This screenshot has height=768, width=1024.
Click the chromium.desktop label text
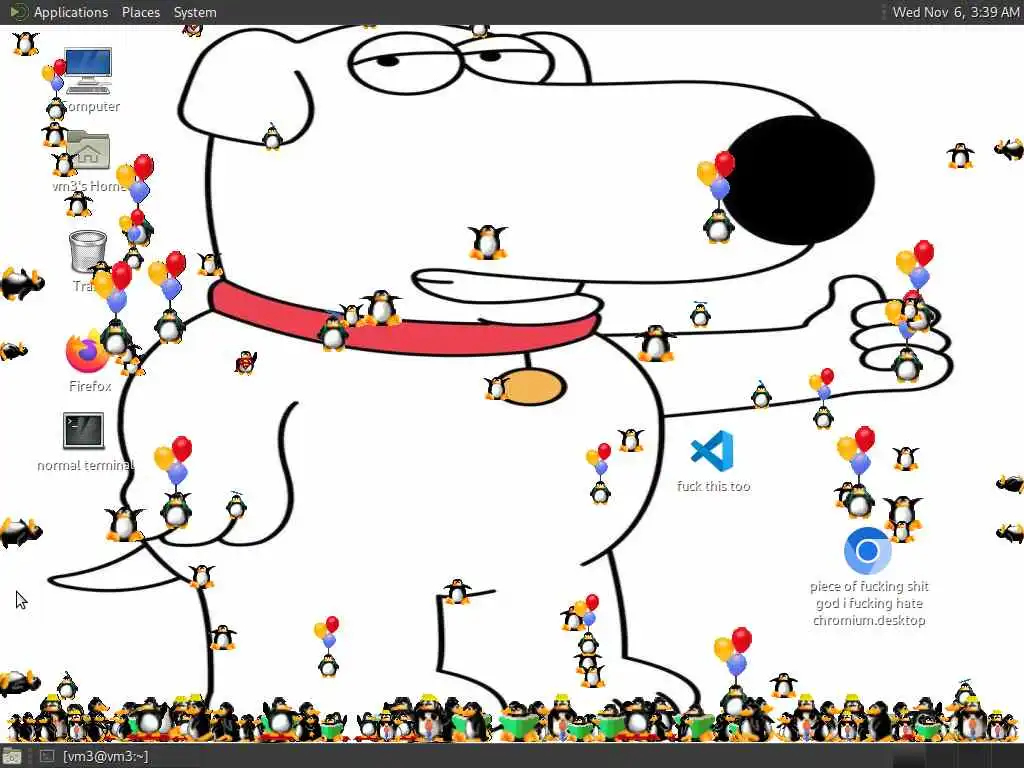(869, 603)
